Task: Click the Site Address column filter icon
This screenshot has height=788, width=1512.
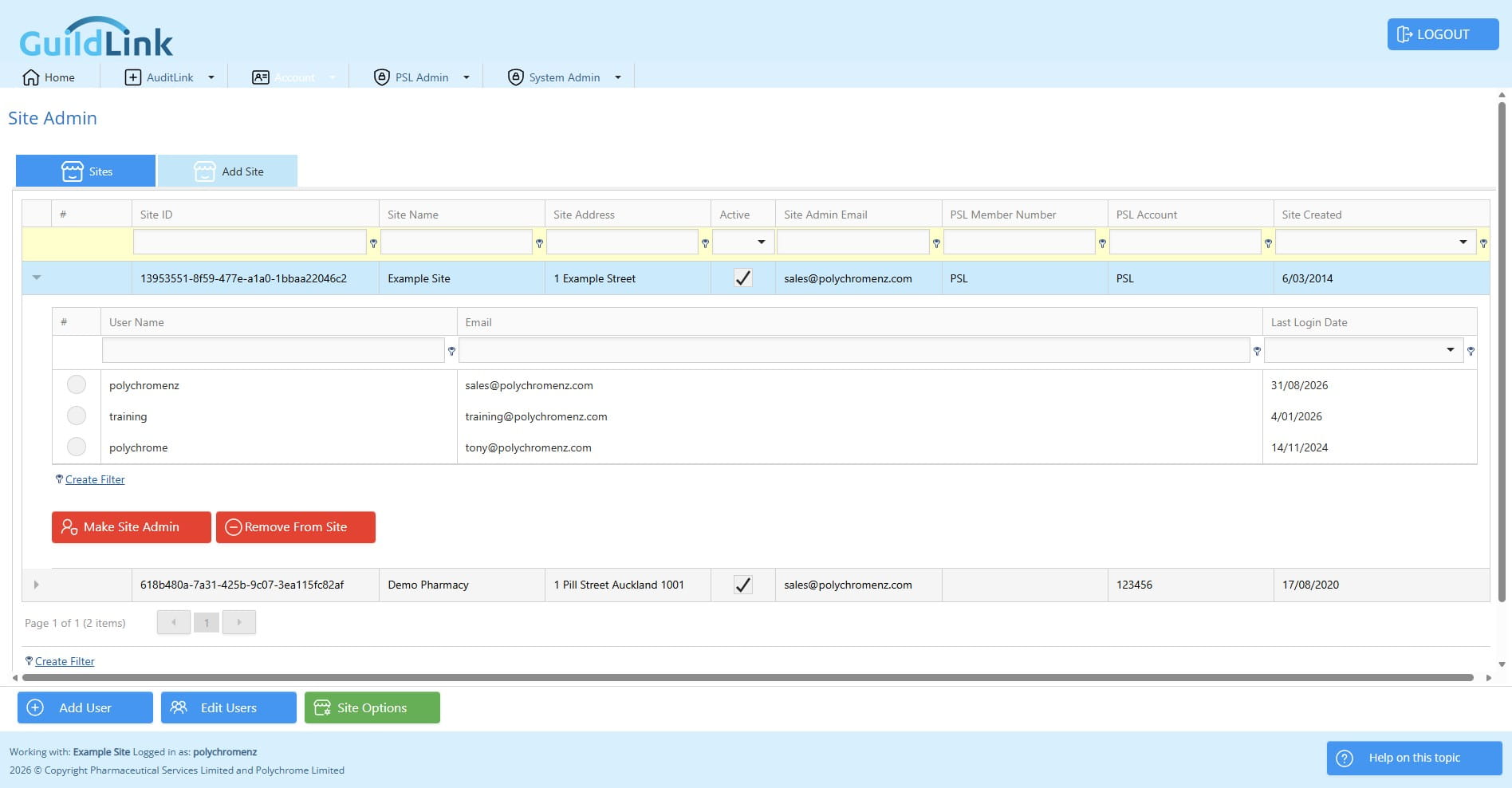Action: (x=705, y=242)
